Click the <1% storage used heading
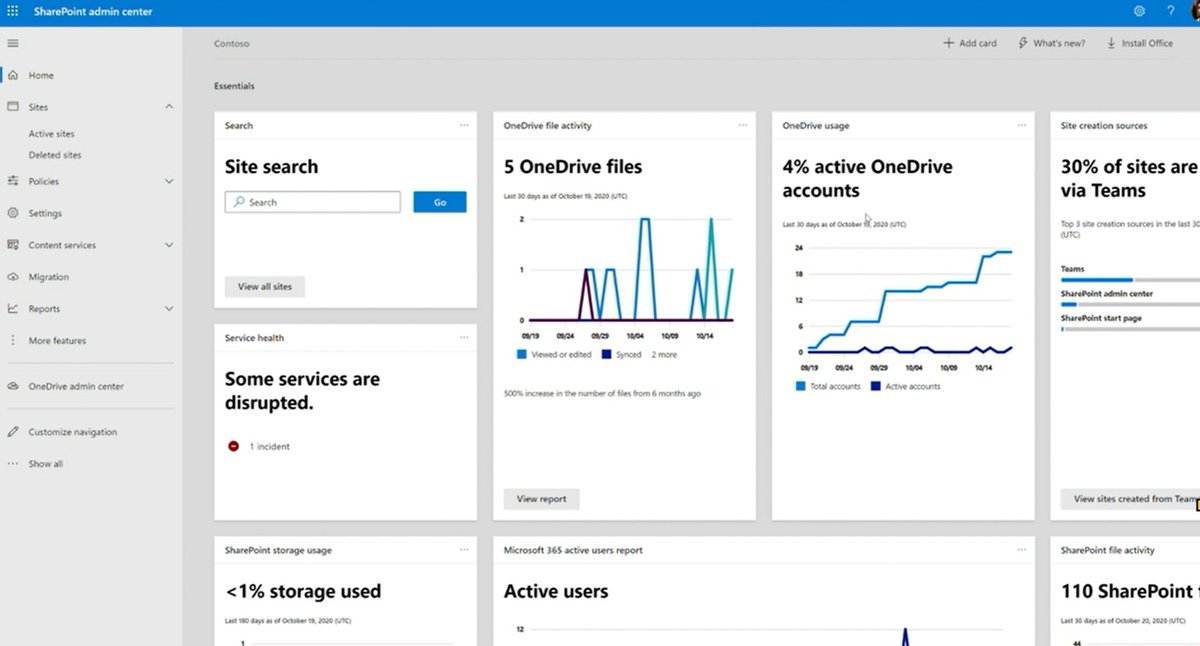The width and height of the screenshot is (1200, 646). pyautogui.click(x=303, y=591)
